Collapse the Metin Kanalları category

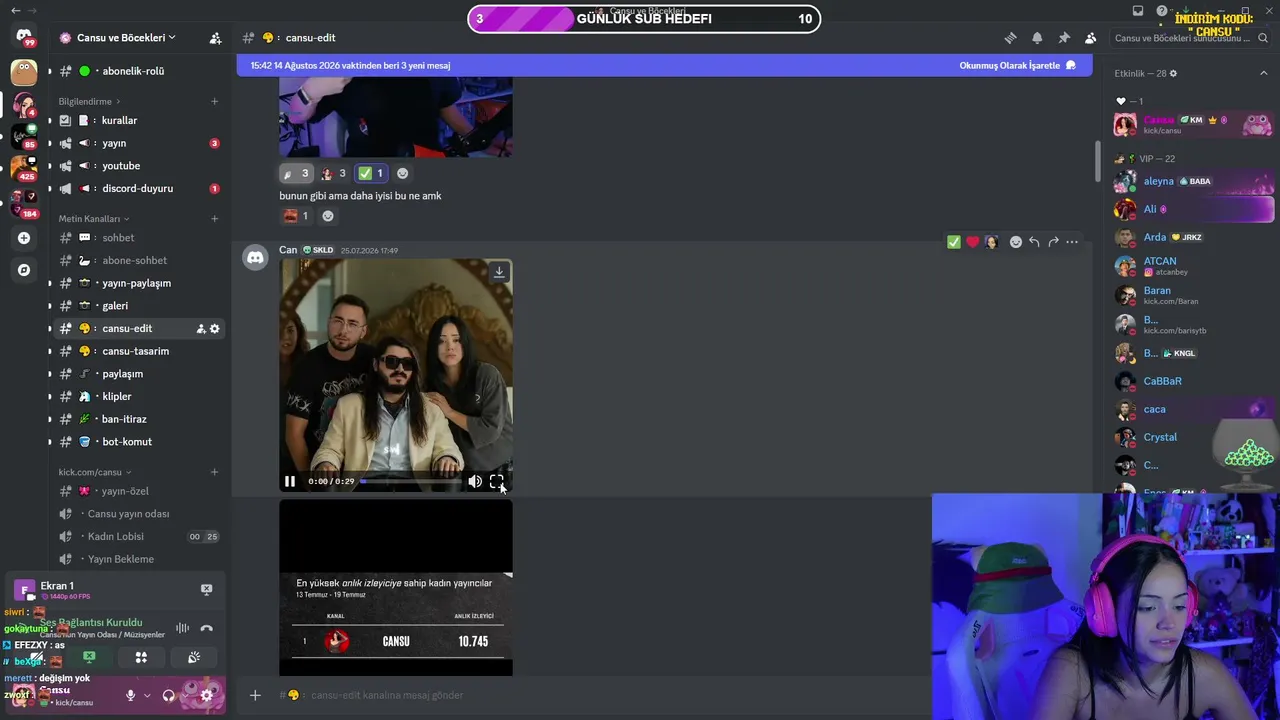pyautogui.click(x=93, y=218)
